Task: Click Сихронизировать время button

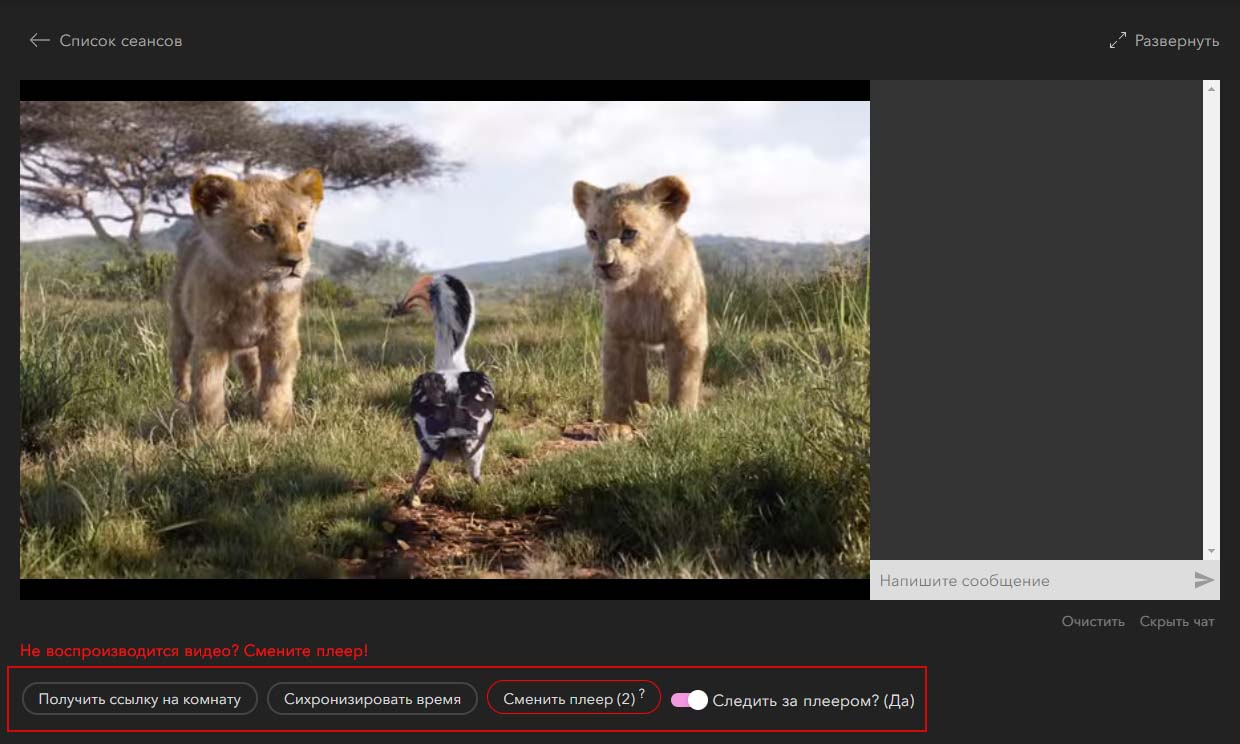Action: [x=372, y=699]
